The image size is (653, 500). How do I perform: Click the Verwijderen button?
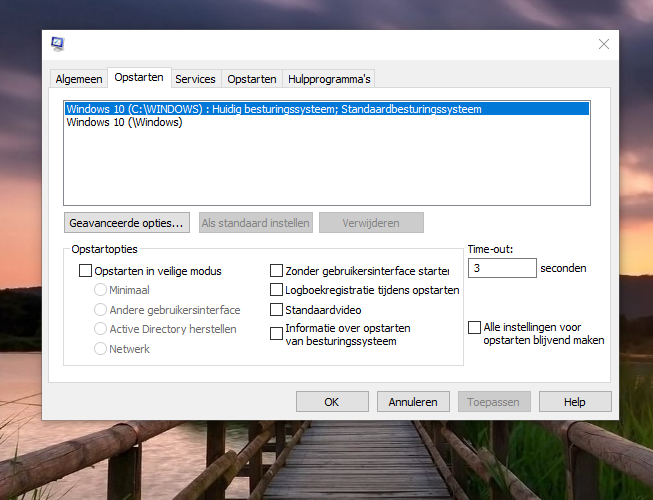(371, 223)
